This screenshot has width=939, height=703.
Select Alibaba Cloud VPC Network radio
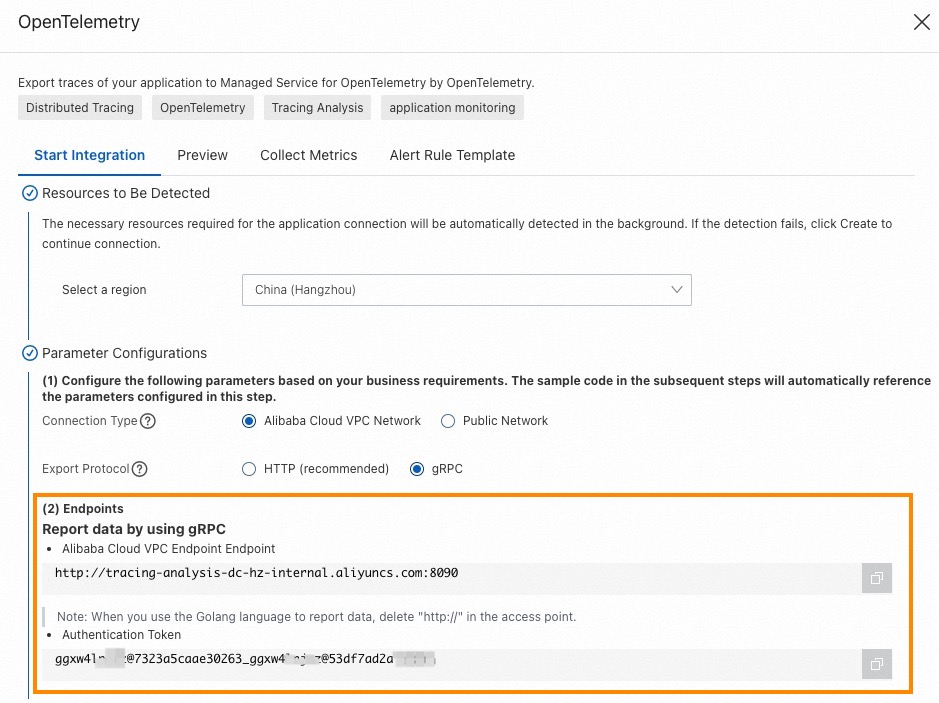(x=249, y=421)
